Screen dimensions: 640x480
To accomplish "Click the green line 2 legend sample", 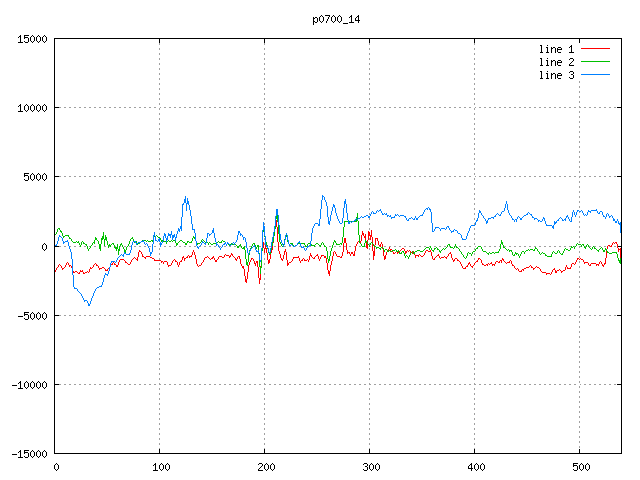I will [596, 62].
